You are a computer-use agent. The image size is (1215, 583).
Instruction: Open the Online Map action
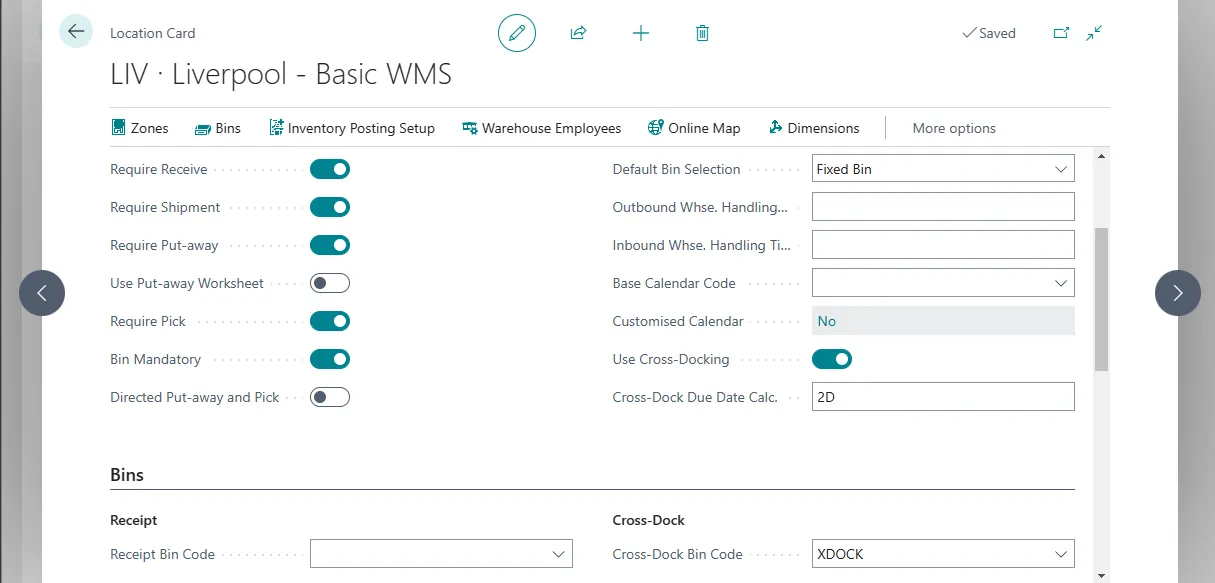coord(694,128)
